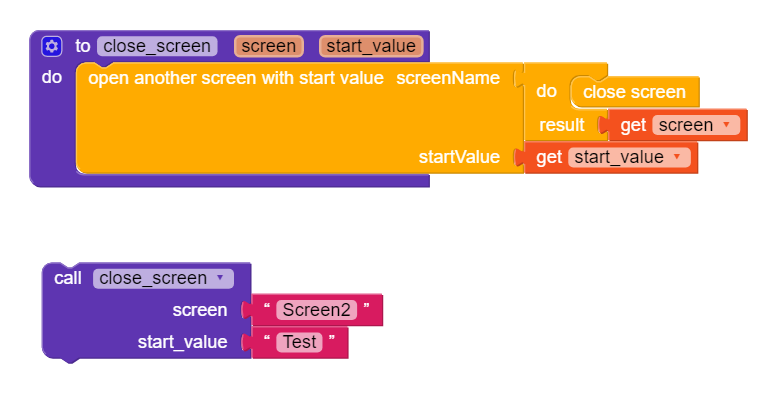Image resolution: width=768 pixels, height=407 pixels.
Task: Select the start_value parameter in procedure header
Action: 372,46
